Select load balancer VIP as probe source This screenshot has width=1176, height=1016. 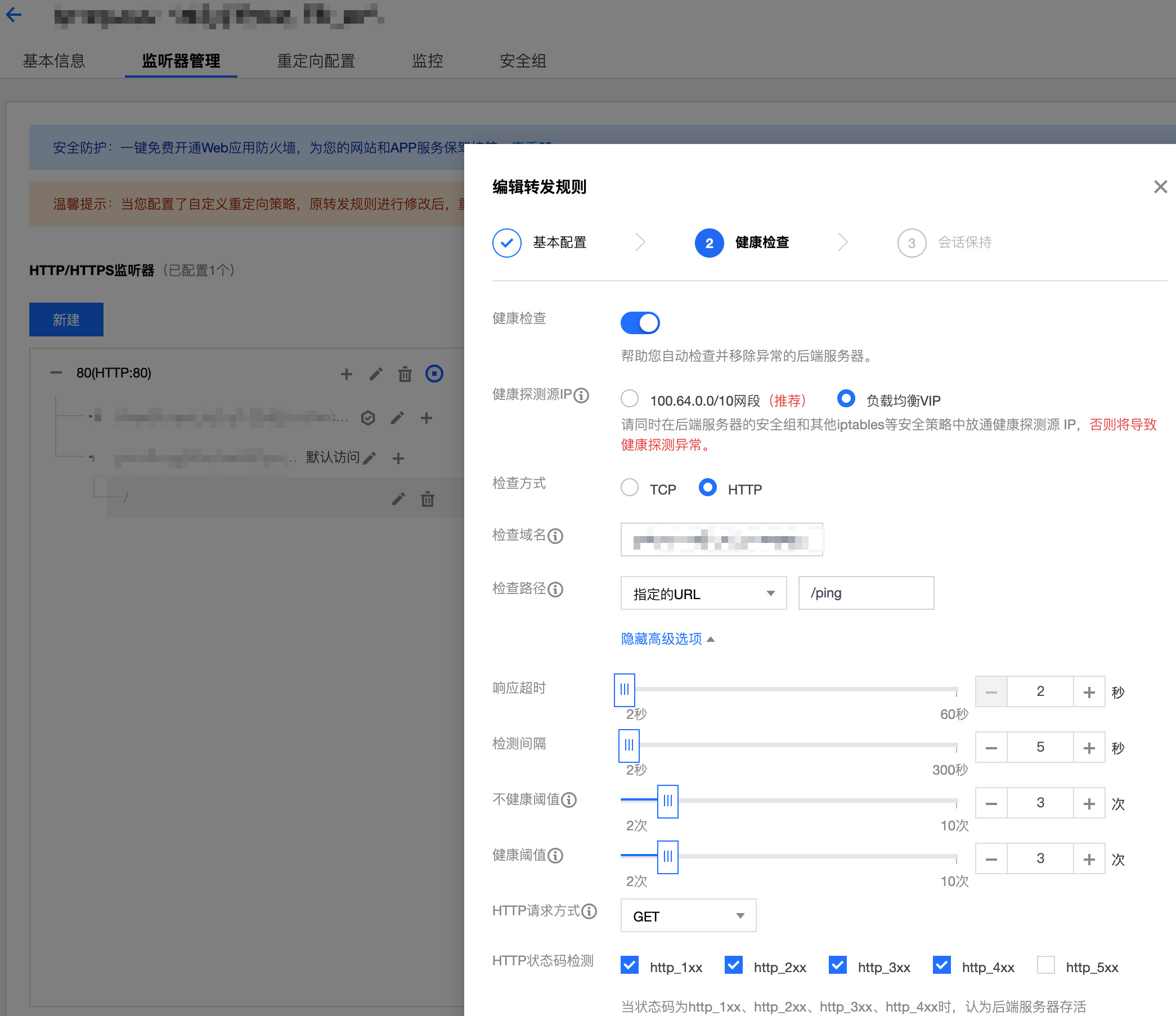[x=846, y=398]
